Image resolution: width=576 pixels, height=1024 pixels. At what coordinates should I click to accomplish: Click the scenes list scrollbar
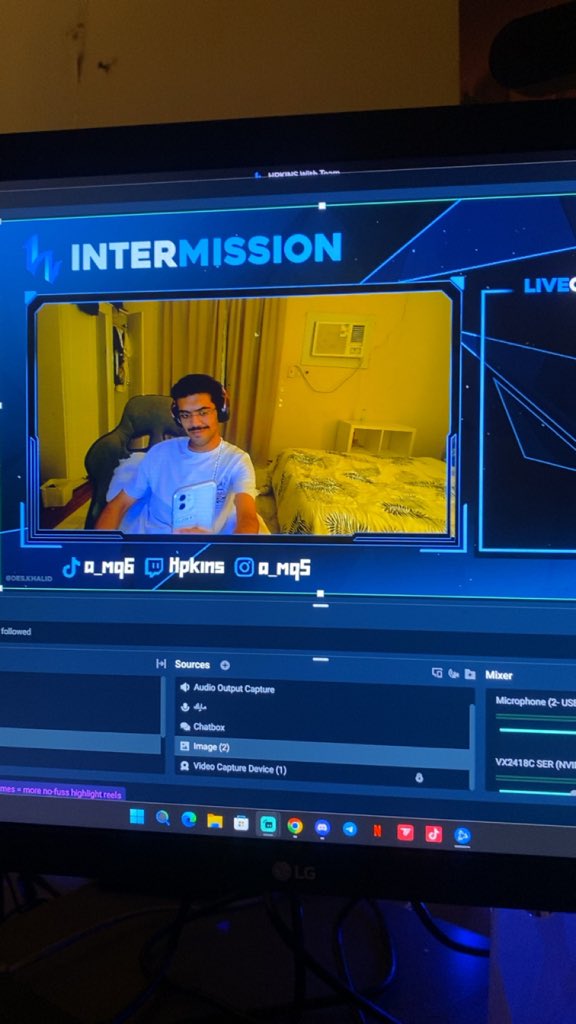coord(163,706)
